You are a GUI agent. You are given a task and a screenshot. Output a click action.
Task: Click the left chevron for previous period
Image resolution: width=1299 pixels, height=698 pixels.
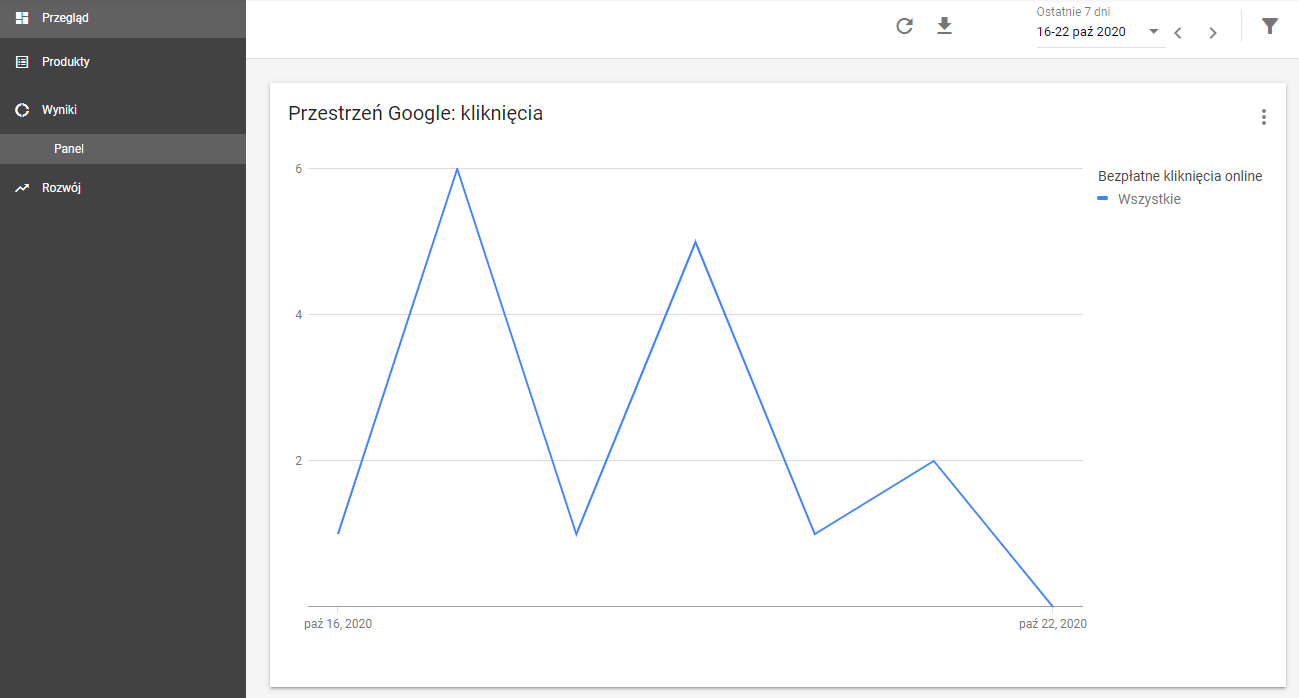pos(1177,32)
